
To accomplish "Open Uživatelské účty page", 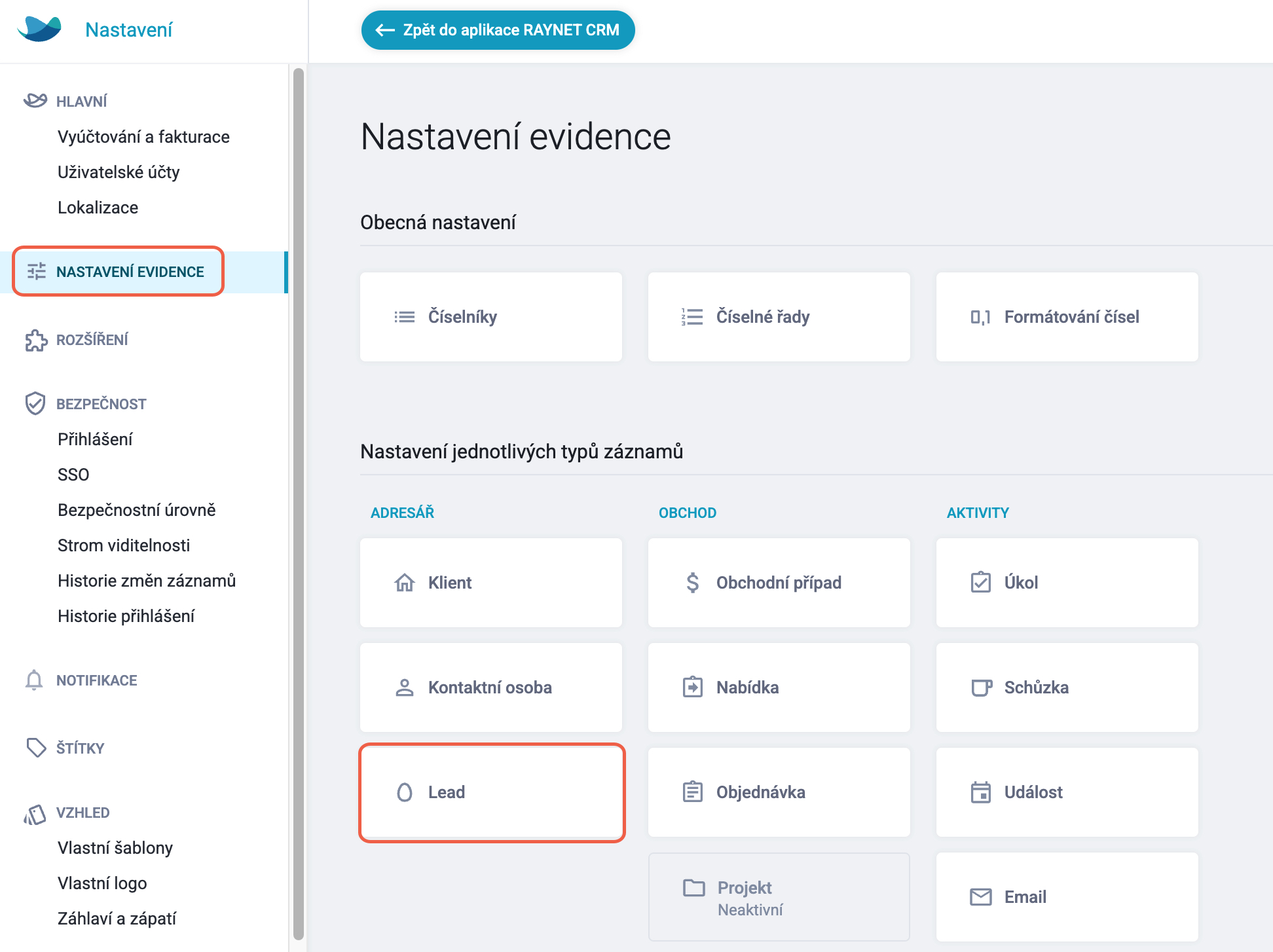I will 119,172.
